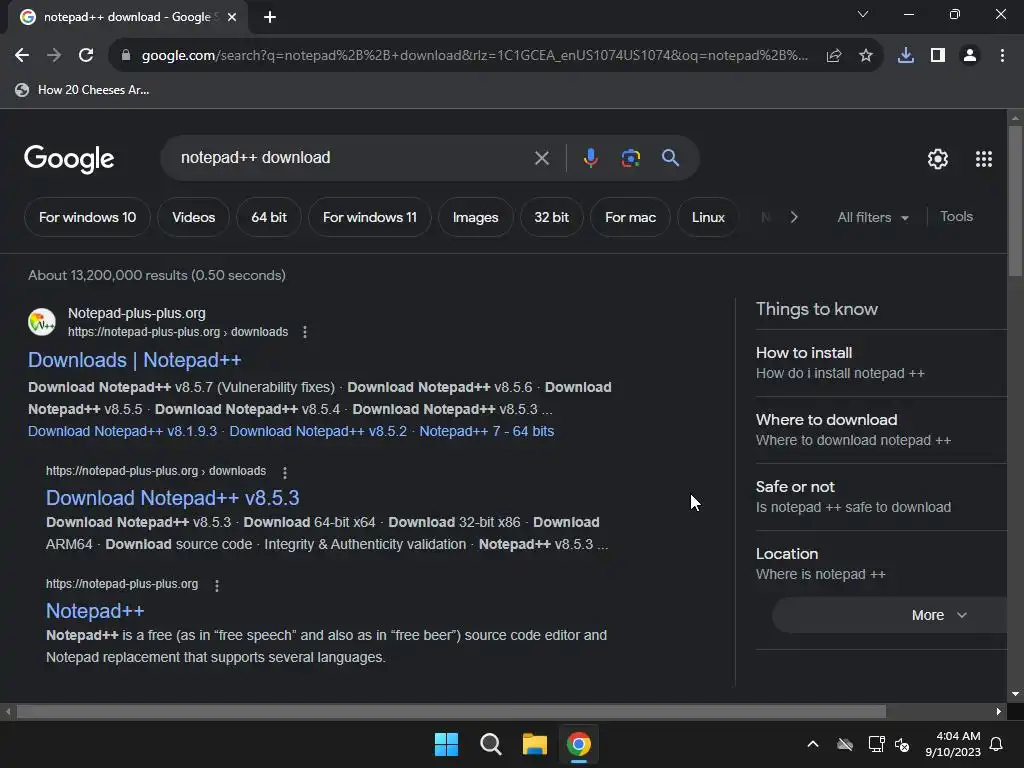View site information lock icon
1024x768 pixels.
126,56
